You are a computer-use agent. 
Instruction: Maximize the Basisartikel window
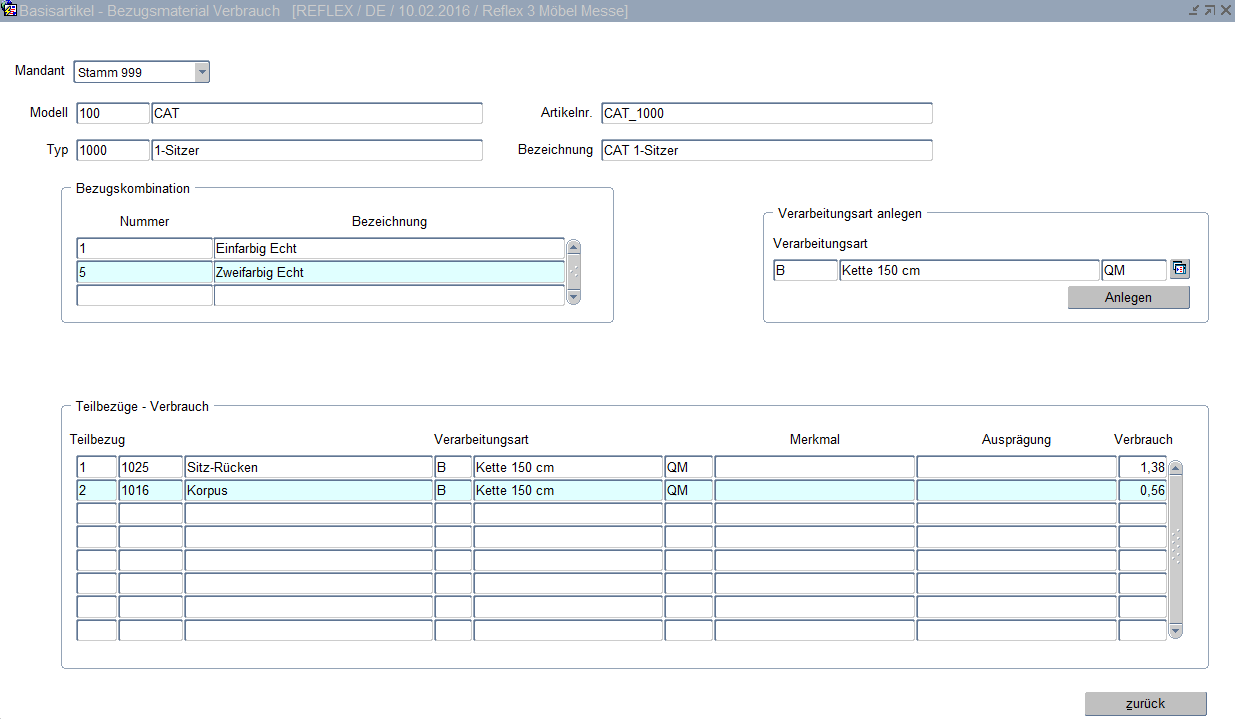click(x=1209, y=10)
